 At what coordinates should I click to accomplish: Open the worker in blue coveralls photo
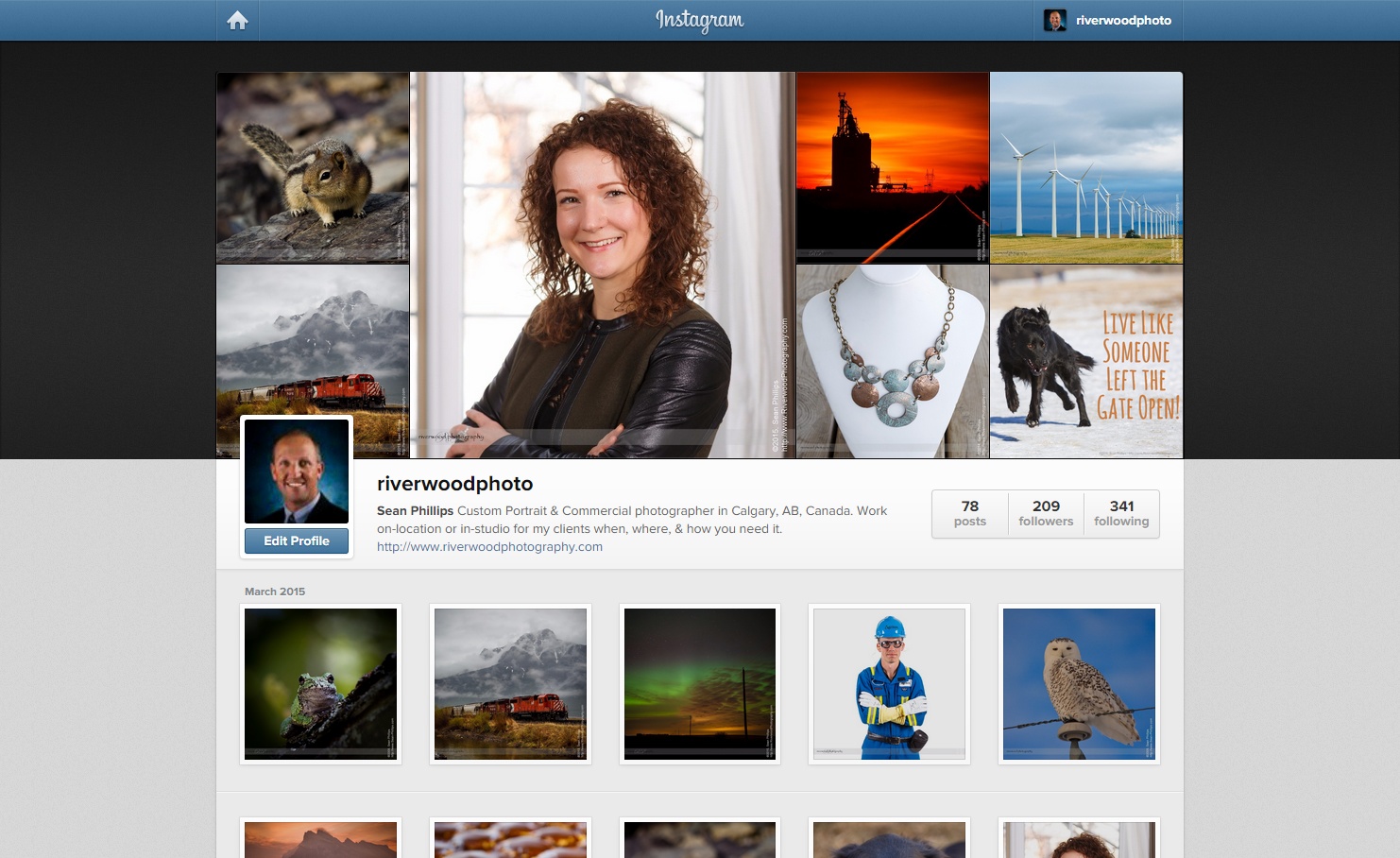tap(889, 683)
